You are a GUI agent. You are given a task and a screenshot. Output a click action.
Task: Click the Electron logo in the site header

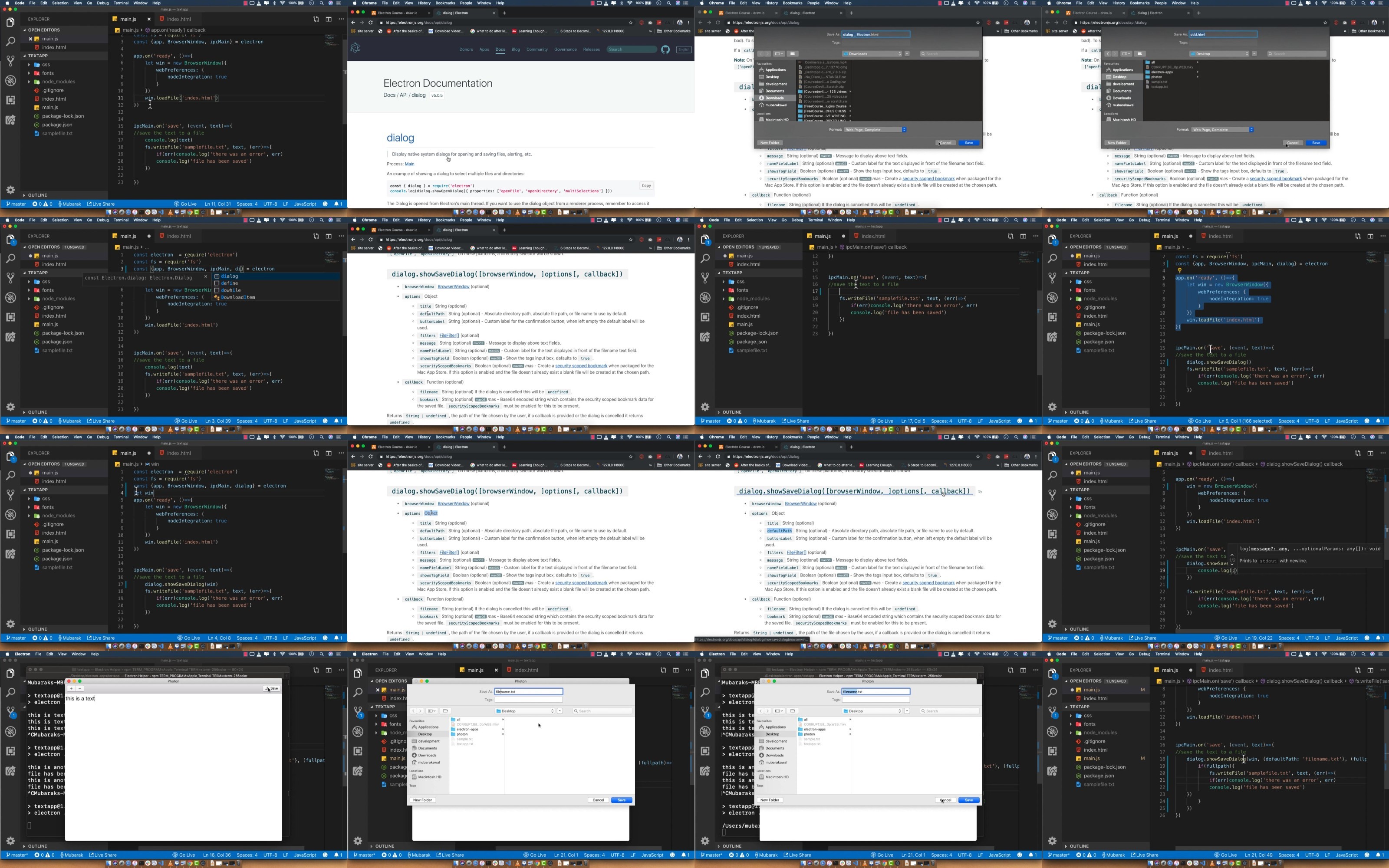(355, 48)
